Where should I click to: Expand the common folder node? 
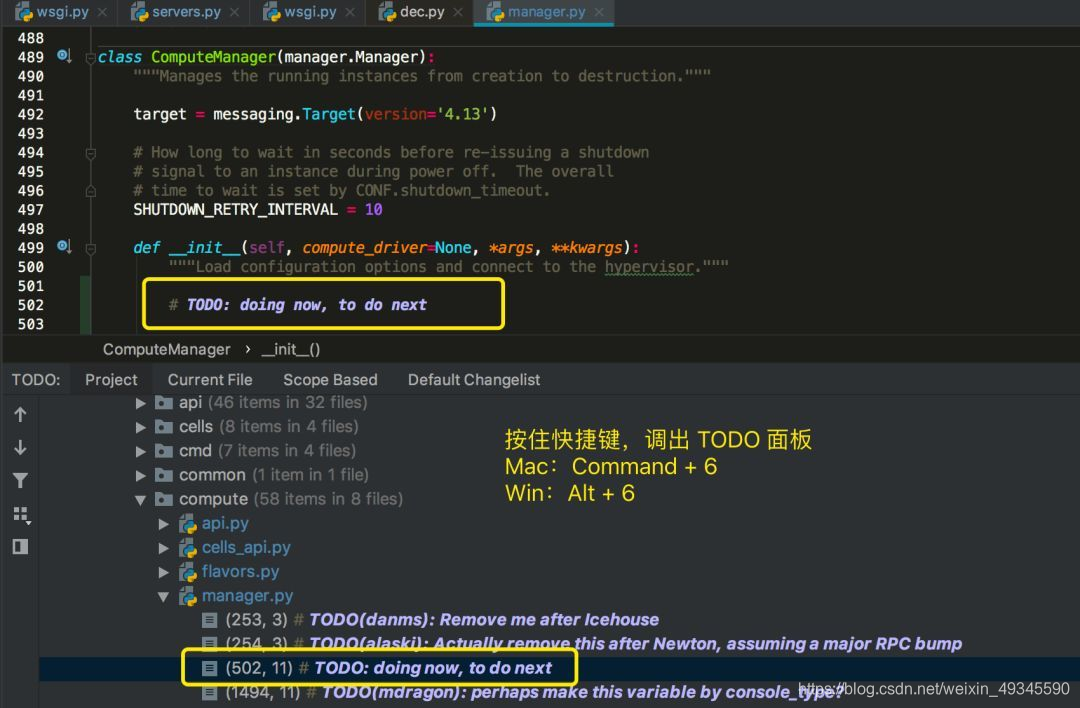(141, 475)
